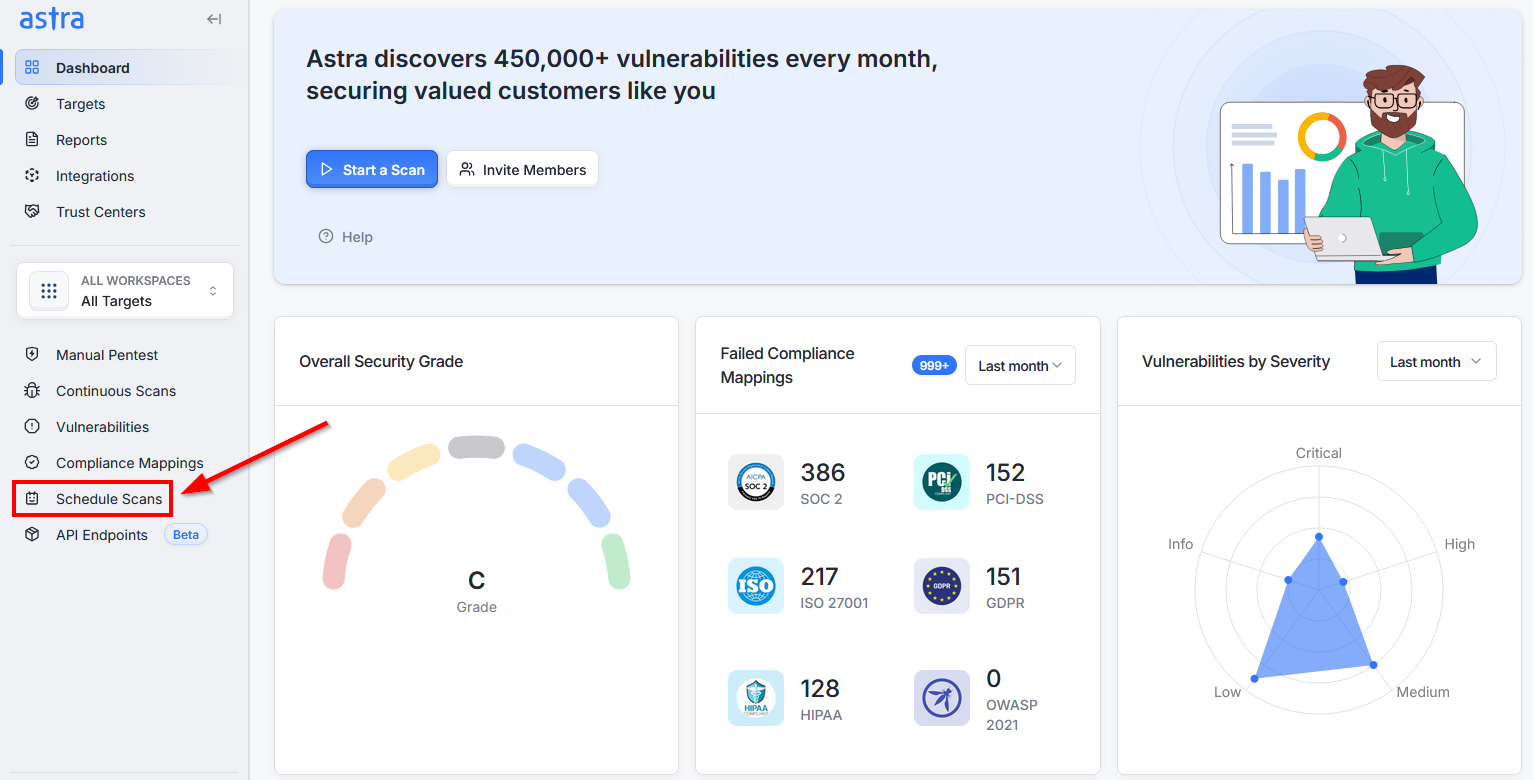Click the Astra logo
The image size is (1533, 780).
(52, 19)
